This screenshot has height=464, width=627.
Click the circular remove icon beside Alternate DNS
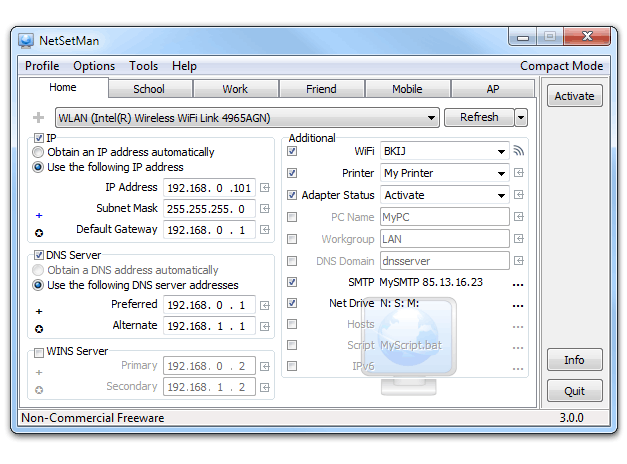tap(39, 329)
